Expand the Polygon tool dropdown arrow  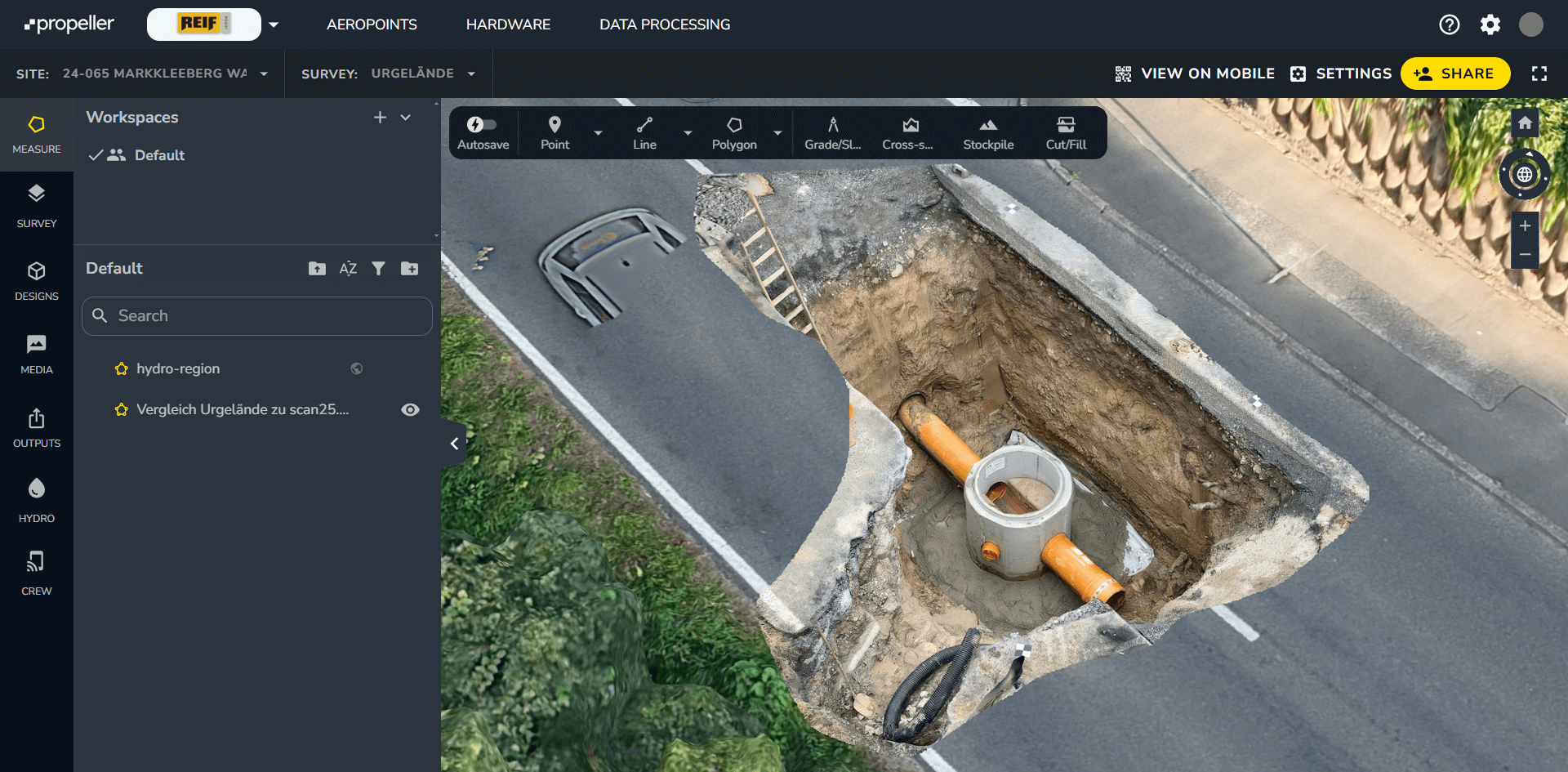pyautogui.click(x=777, y=133)
